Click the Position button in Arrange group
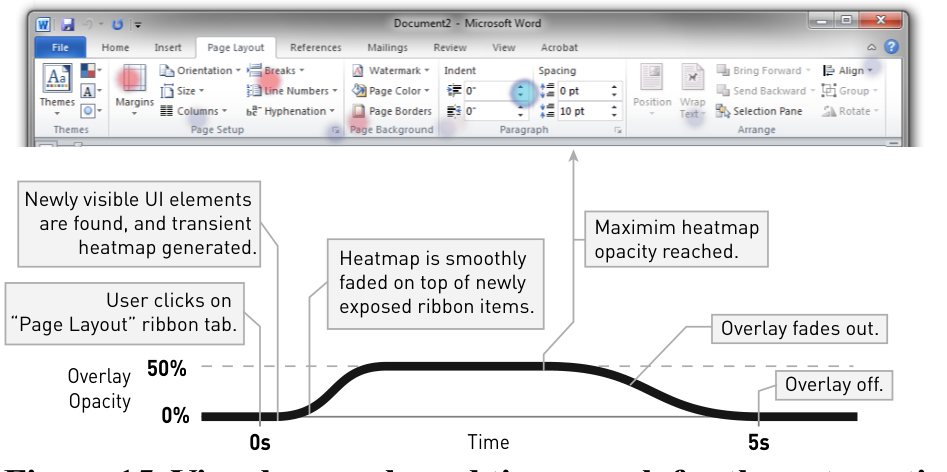This screenshot has height=472, width=947. (652, 91)
